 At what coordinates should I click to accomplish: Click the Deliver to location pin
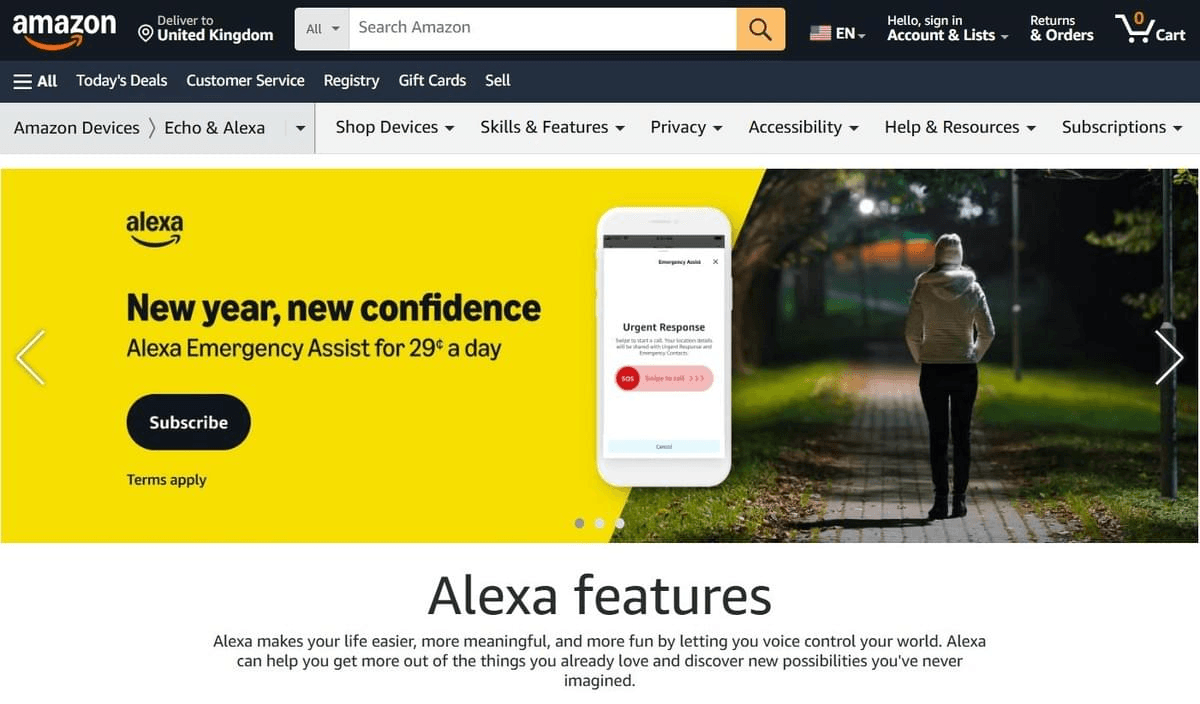(145, 33)
